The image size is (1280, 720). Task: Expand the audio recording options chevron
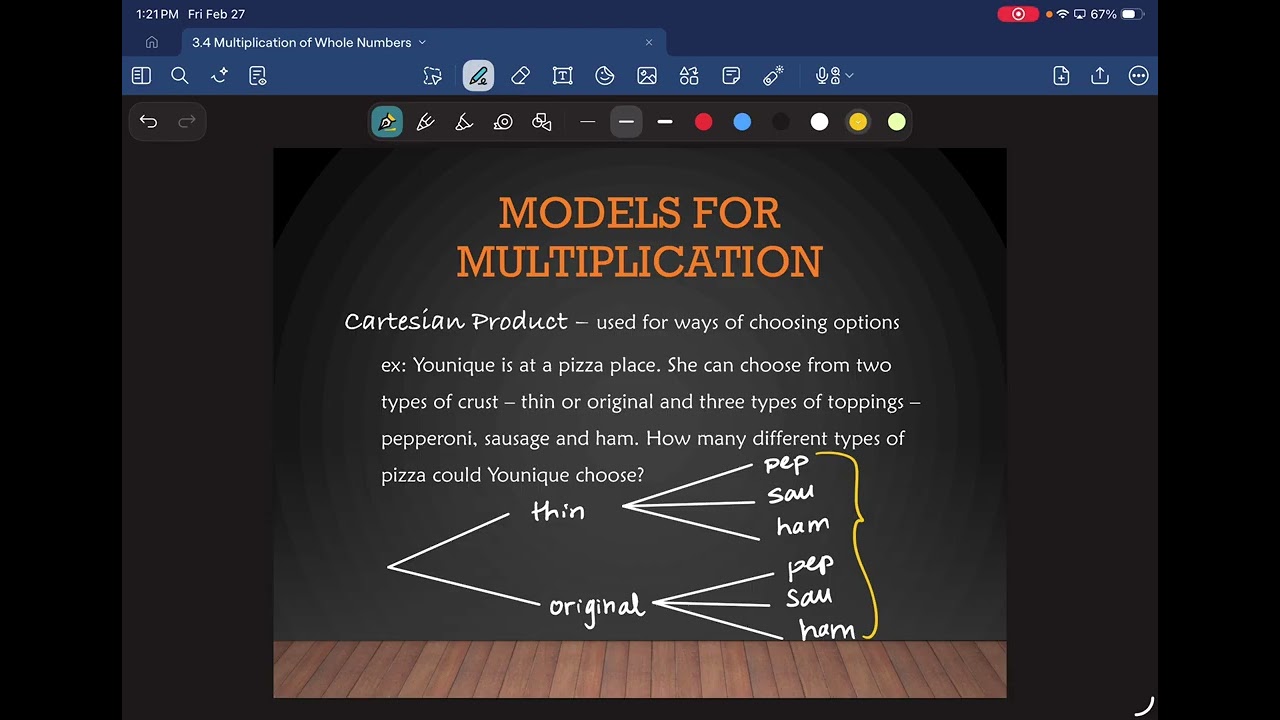click(x=850, y=76)
